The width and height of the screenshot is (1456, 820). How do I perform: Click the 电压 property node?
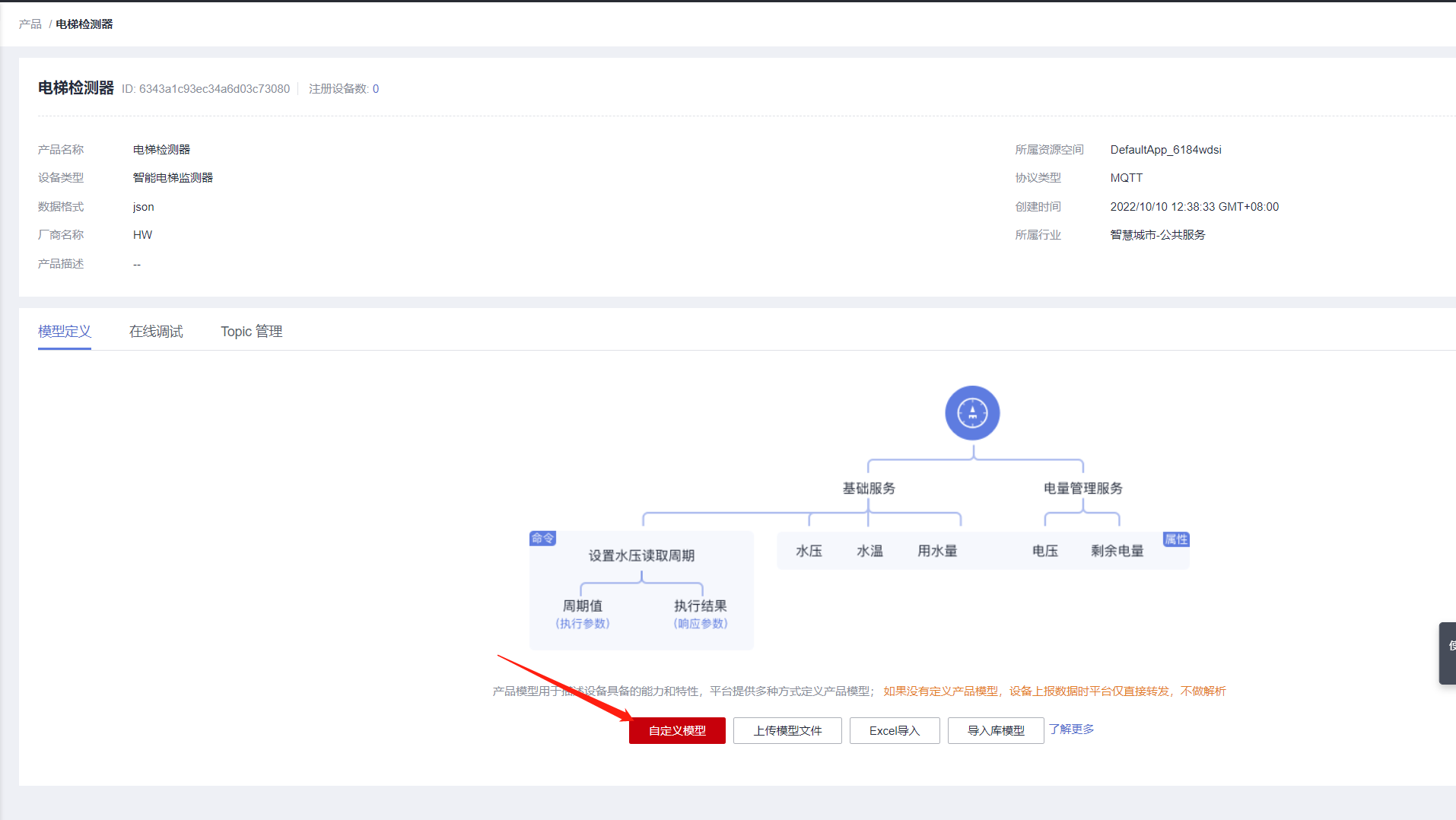pos(1045,551)
